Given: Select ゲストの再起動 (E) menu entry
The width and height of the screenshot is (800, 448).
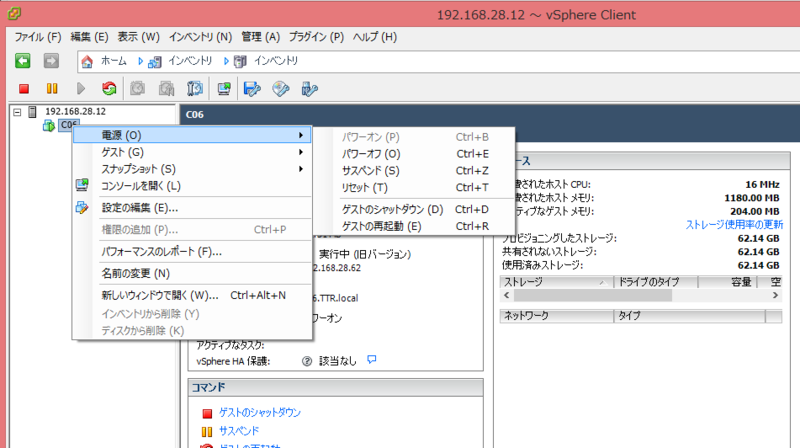Looking at the screenshot, I should click(x=414, y=226).
